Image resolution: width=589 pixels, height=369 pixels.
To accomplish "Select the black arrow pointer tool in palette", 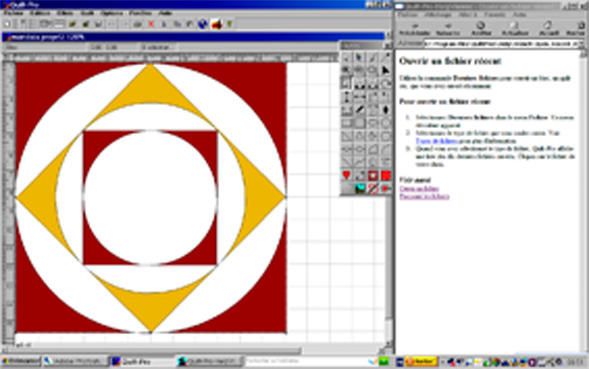I will 385,71.
